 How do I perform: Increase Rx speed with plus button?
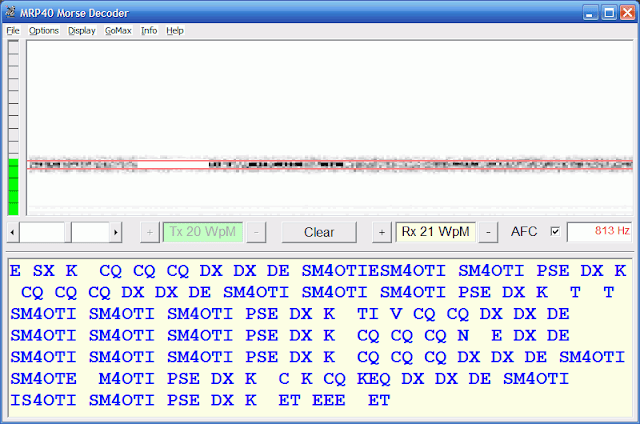[382, 232]
